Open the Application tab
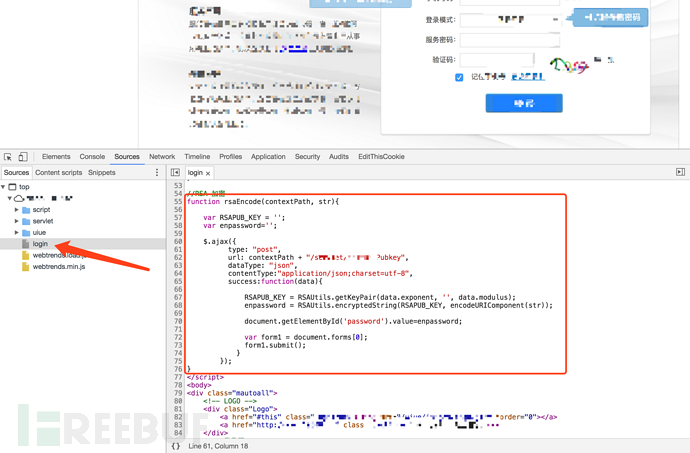Viewport: 690px width, 453px height. 268,157
